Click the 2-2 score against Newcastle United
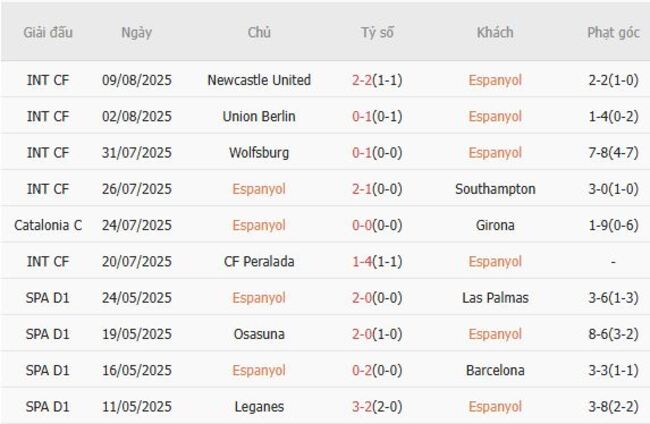 click(x=362, y=80)
